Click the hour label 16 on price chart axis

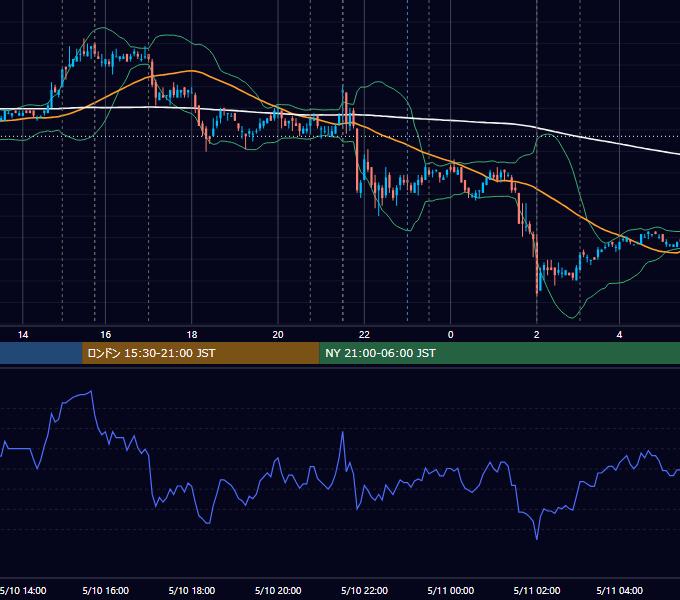pyautogui.click(x=105, y=335)
